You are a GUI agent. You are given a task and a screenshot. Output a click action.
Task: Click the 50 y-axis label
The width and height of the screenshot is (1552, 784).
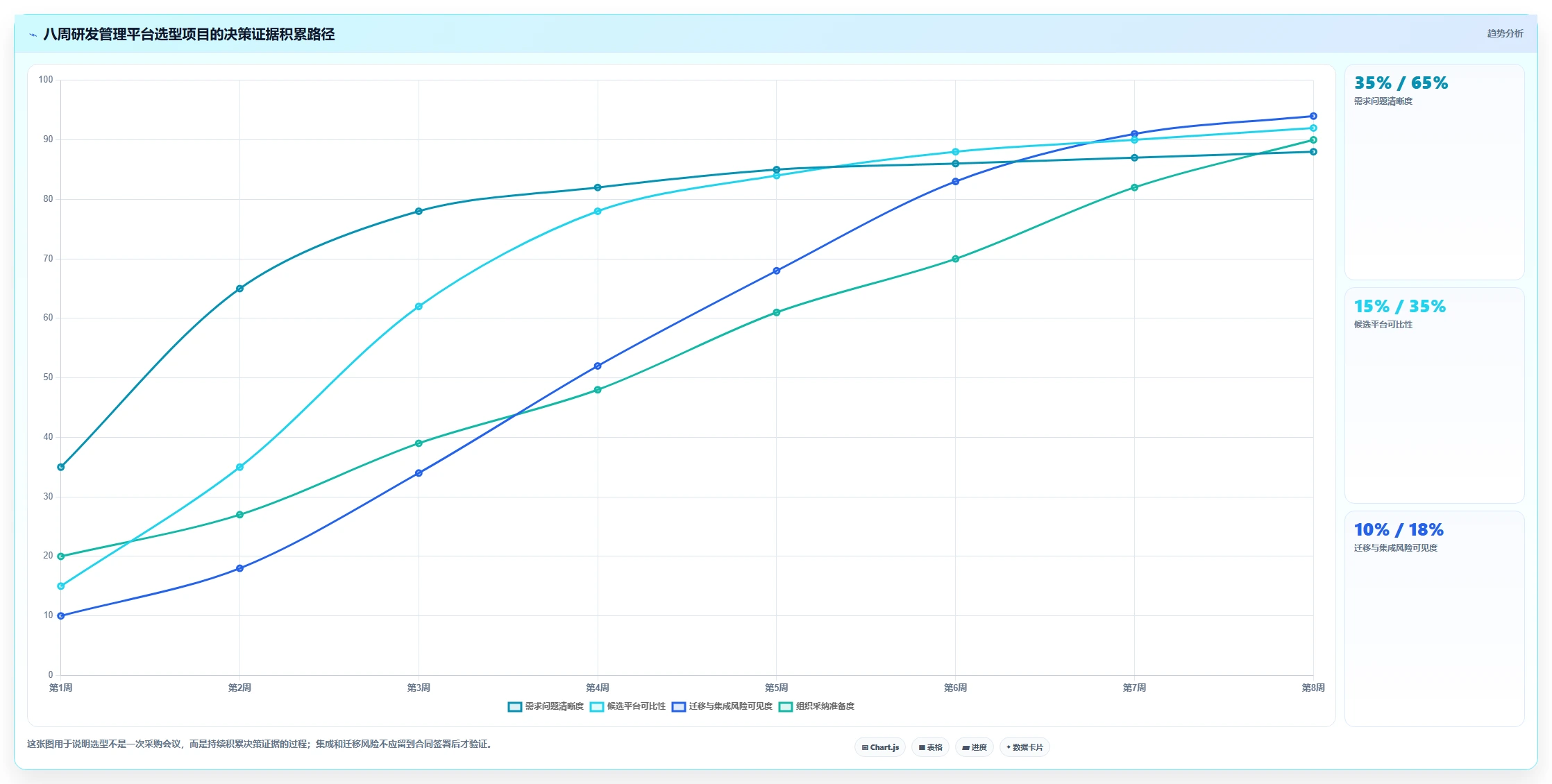(x=48, y=377)
